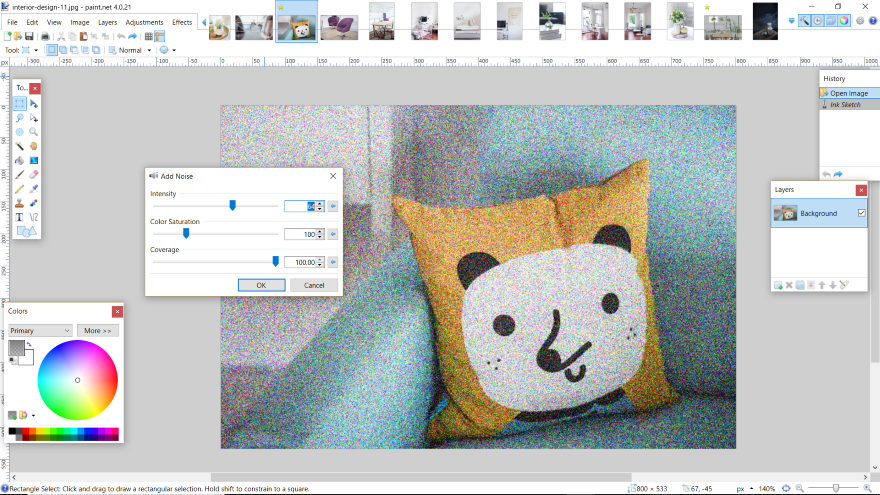Add a new layer in Layers panel
Screen dimensions: 880x495
tap(778, 285)
